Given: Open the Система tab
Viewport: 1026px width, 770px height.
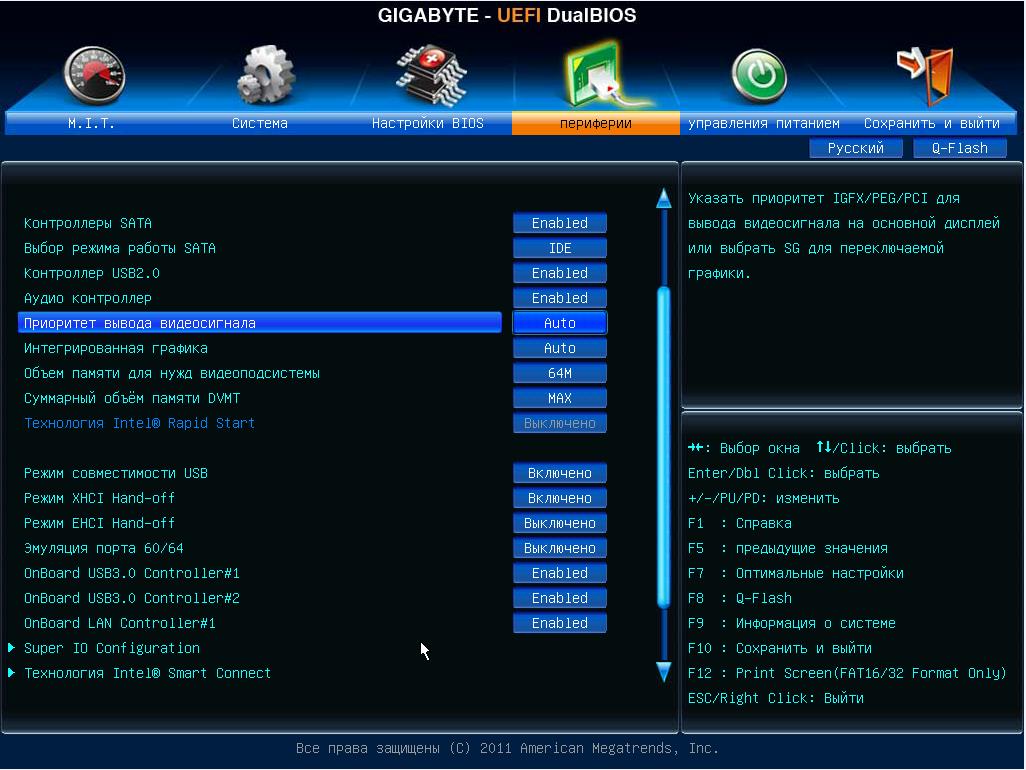Looking at the screenshot, I should coord(260,123).
